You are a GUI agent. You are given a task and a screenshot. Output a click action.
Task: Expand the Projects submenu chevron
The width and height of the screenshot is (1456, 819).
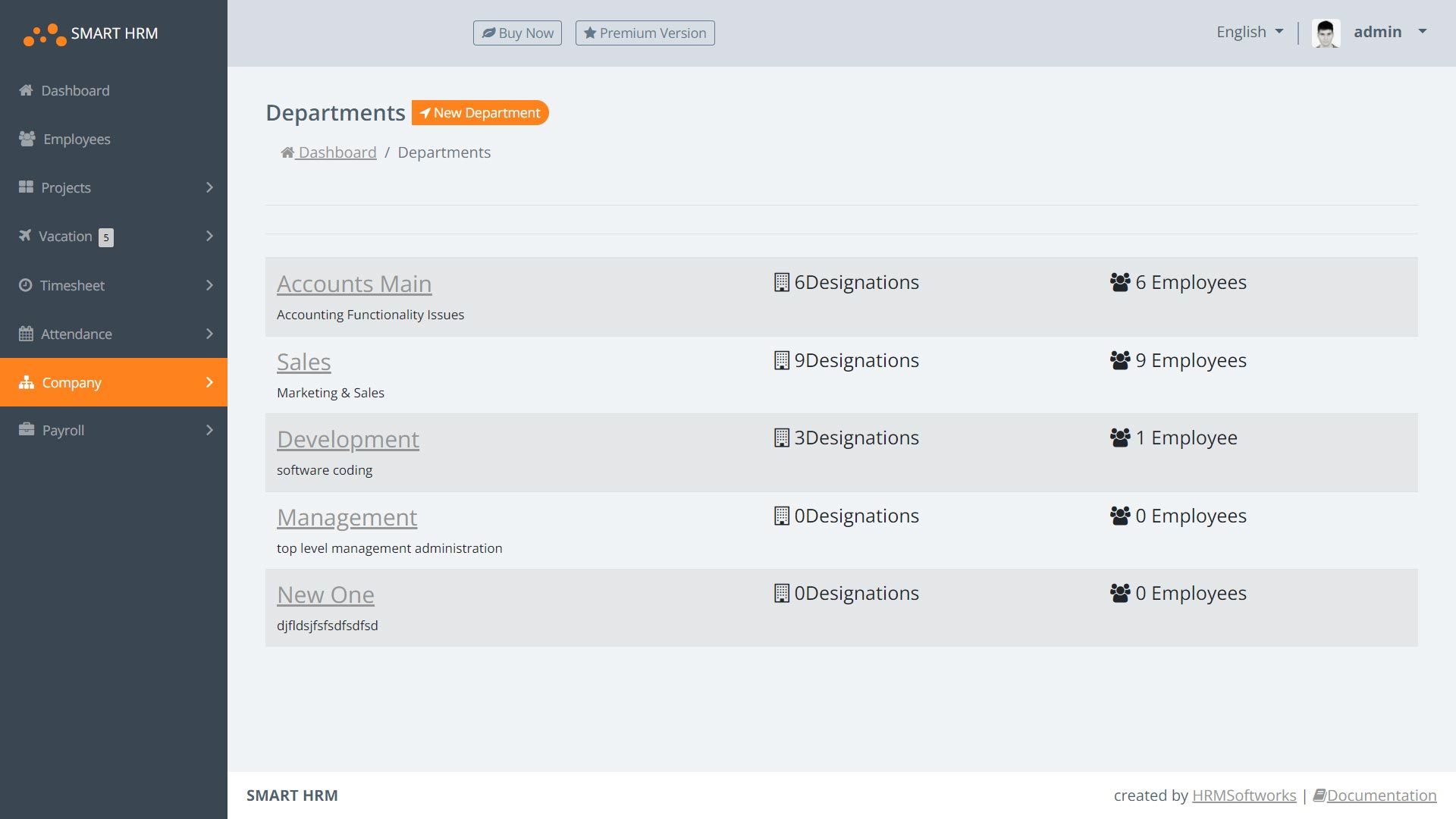pos(209,187)
